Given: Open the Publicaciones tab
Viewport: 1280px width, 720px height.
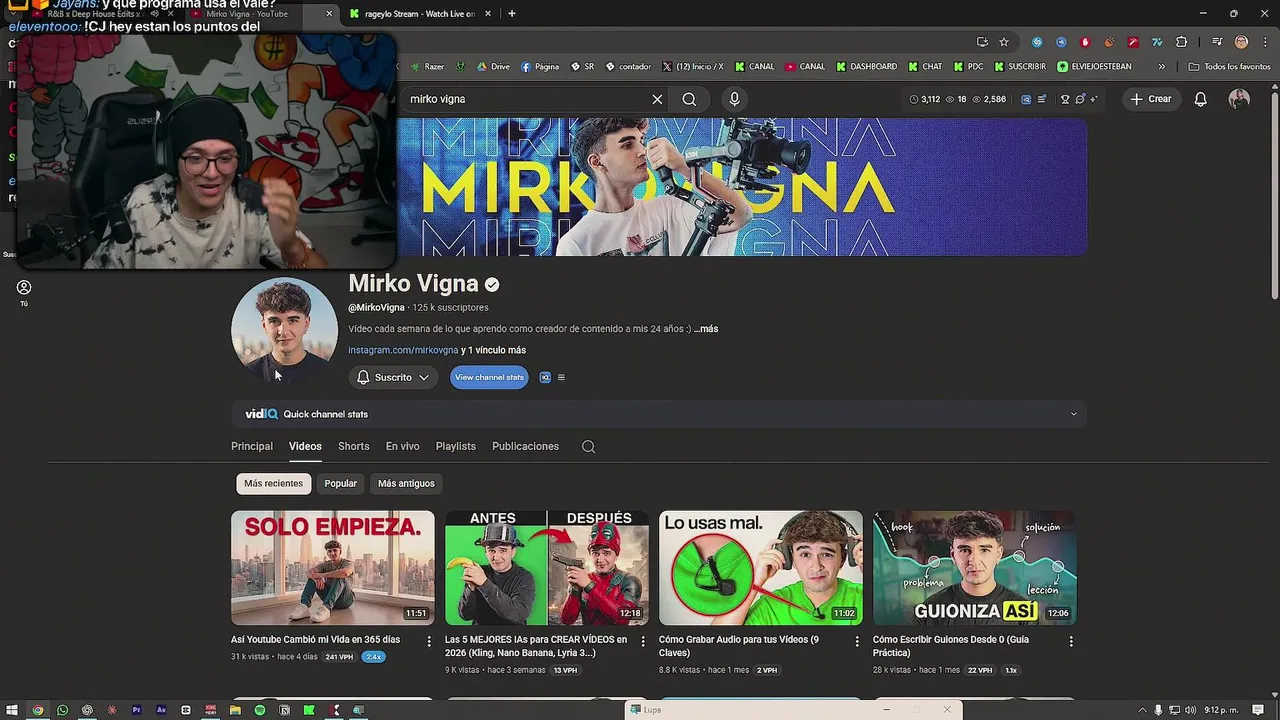Looking at the screenshot, I should (x=525, y=447).
